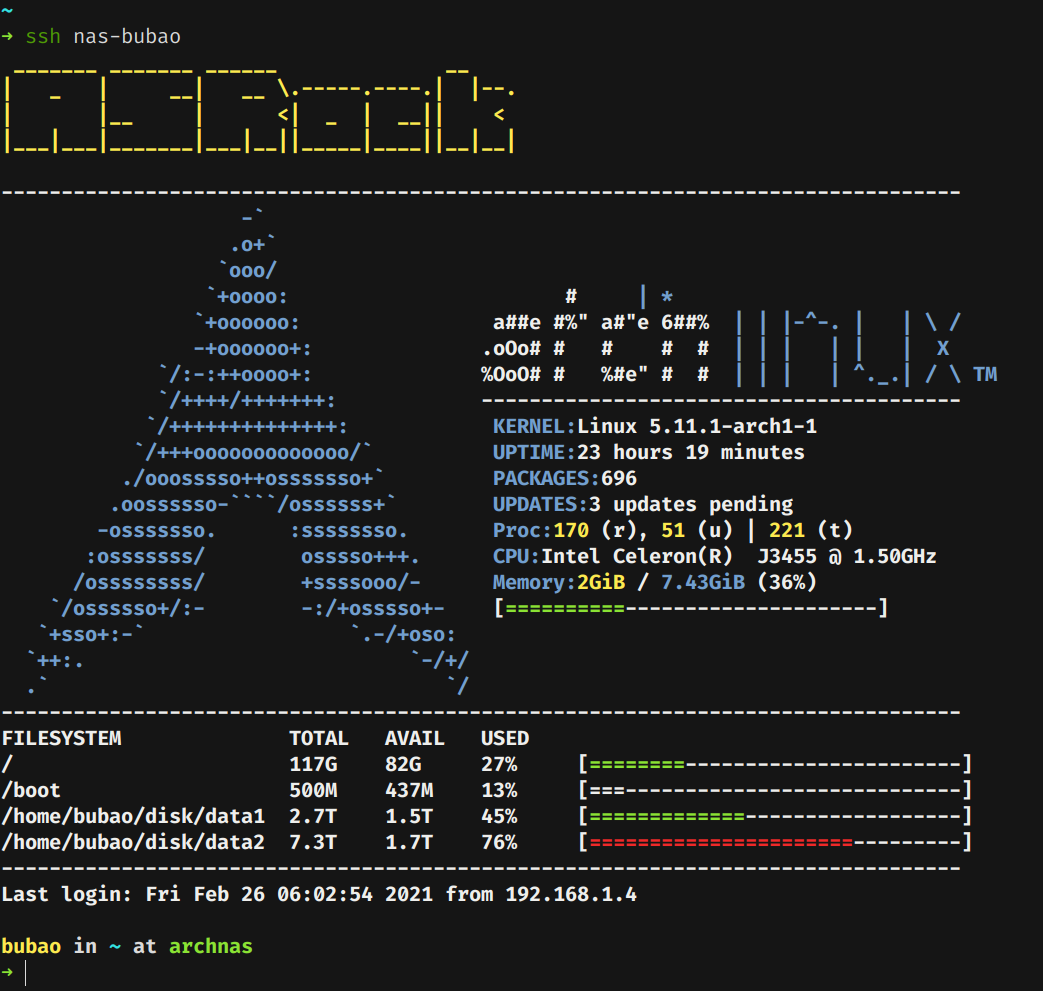Click the CPU text 'Intel Celeron(R) J3455'
1043x991 pixels.
point(679,556)
